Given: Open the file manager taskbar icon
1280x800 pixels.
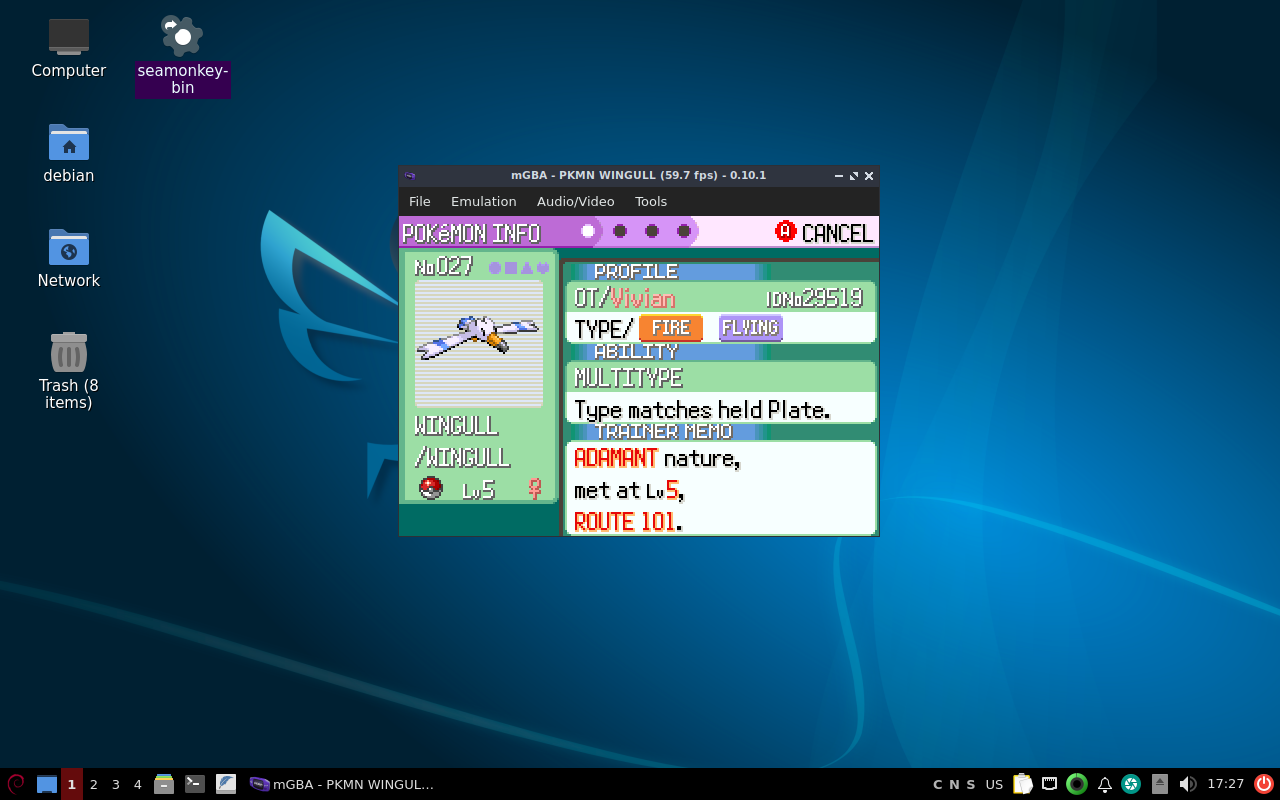Looking at the screenshot, I should 164,784.
